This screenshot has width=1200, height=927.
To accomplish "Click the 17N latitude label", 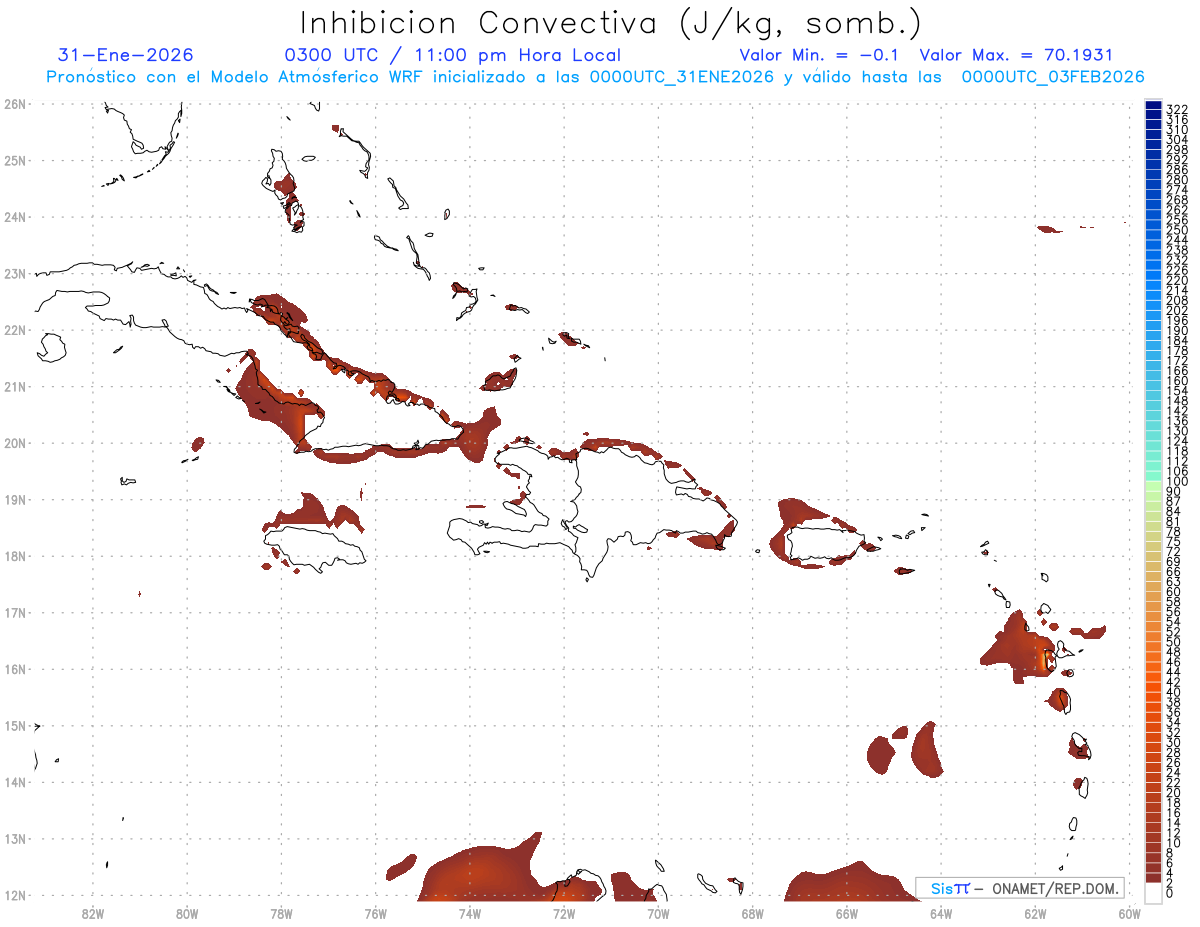I will click(14, 612).
